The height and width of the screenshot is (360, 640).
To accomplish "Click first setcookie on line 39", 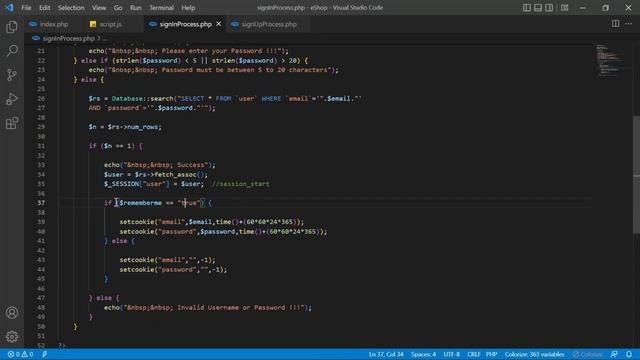I will [x=137, y=222].
